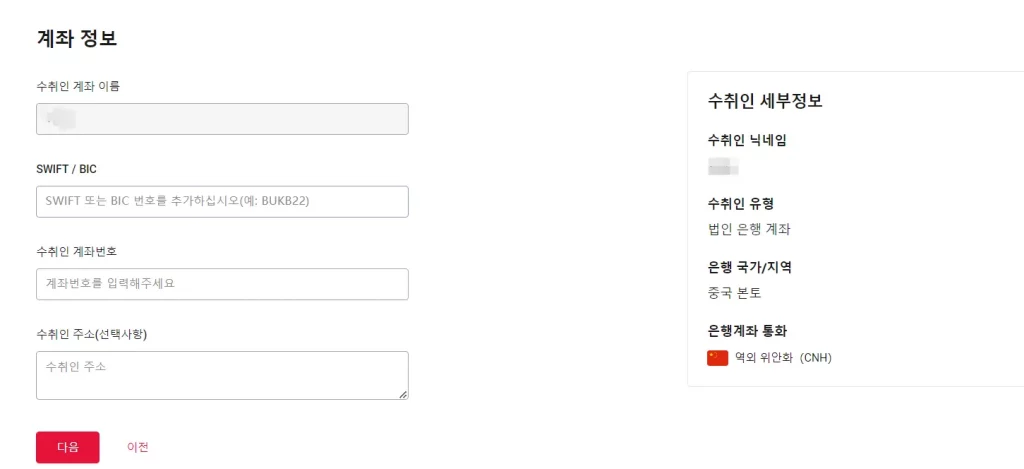Screen dimensions: 1024x469
Task: Click the red 다음 button
Action: 68,447
